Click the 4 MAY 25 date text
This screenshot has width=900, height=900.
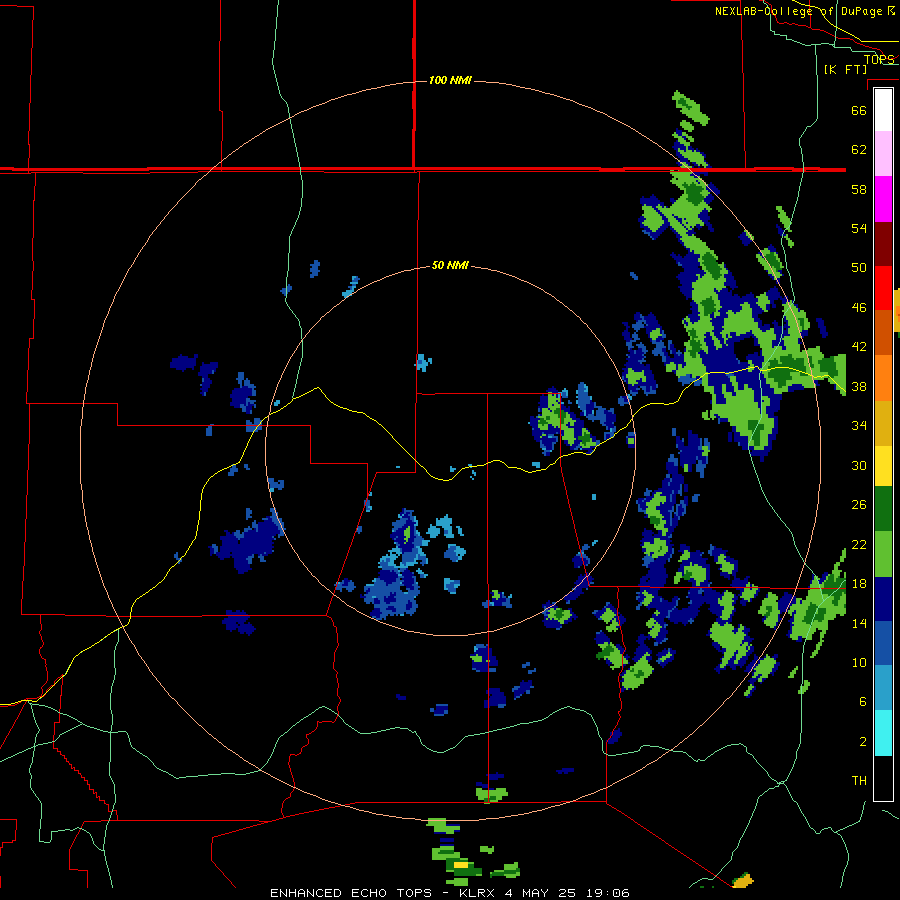(542, 893)
